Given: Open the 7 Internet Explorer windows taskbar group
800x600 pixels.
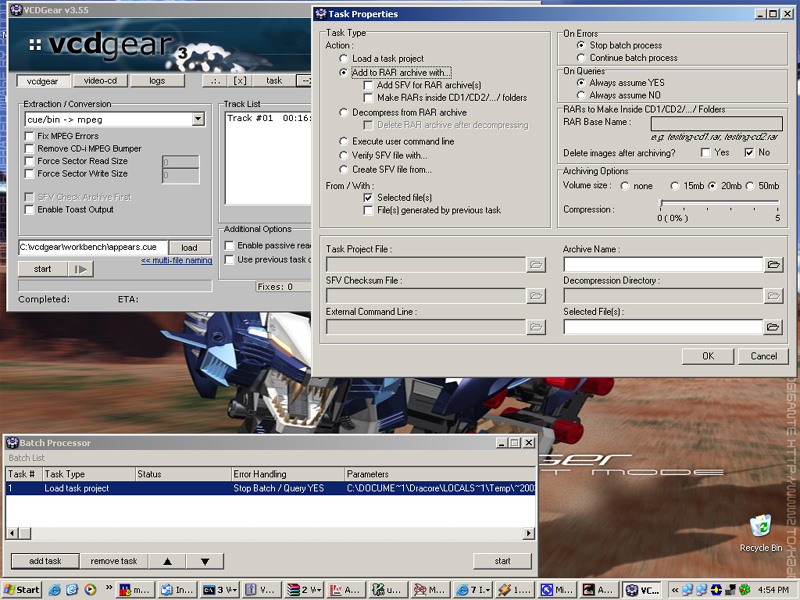Looking at the screenshot, I should 472,590.
